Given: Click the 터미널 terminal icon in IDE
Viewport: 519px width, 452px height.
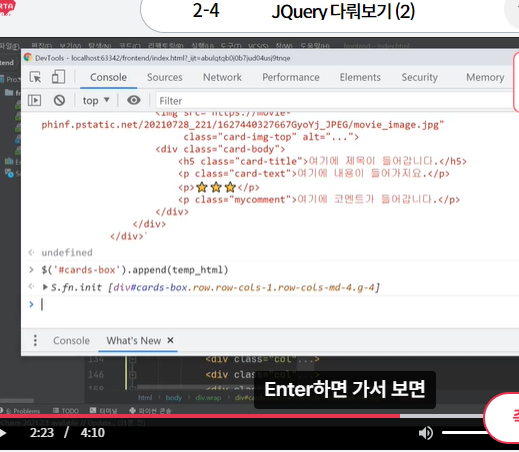Looking at the screenshot, I should click(93, 410).
